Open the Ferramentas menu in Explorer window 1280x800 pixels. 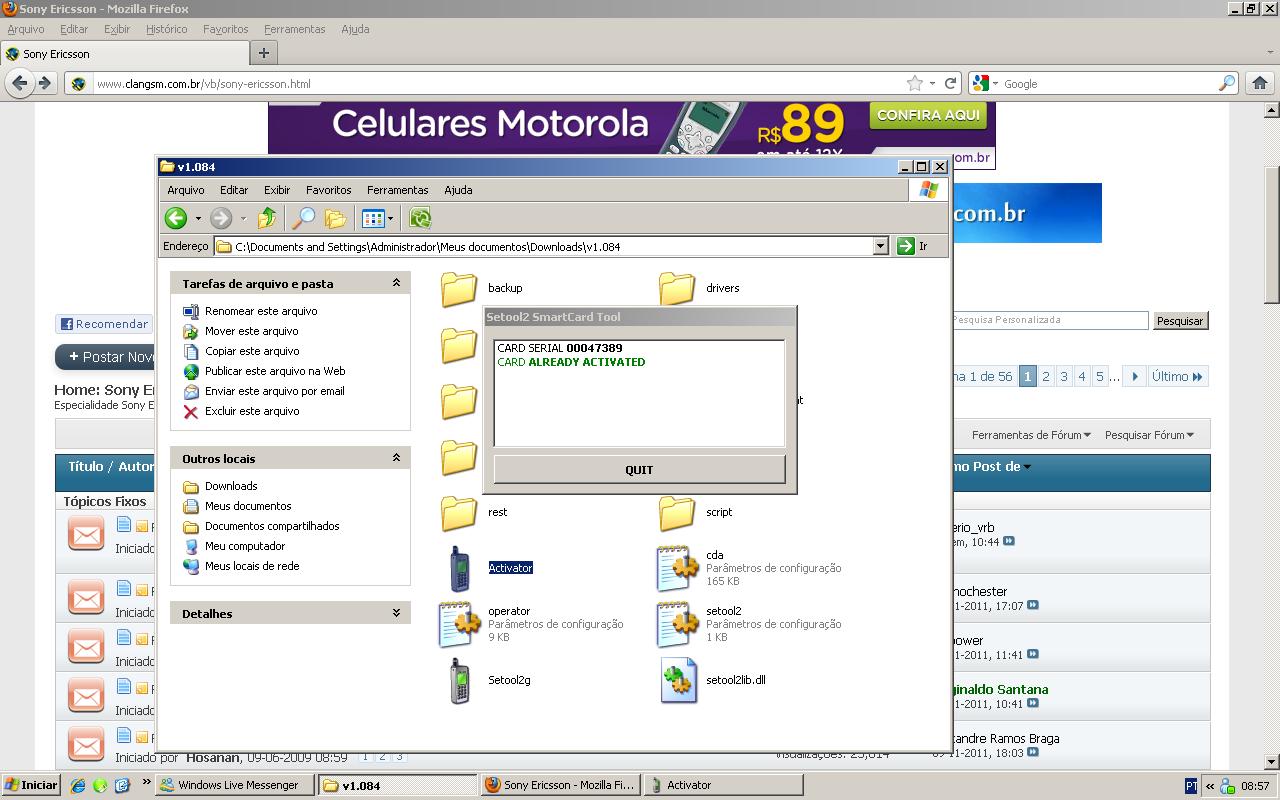tap(397, 190)
